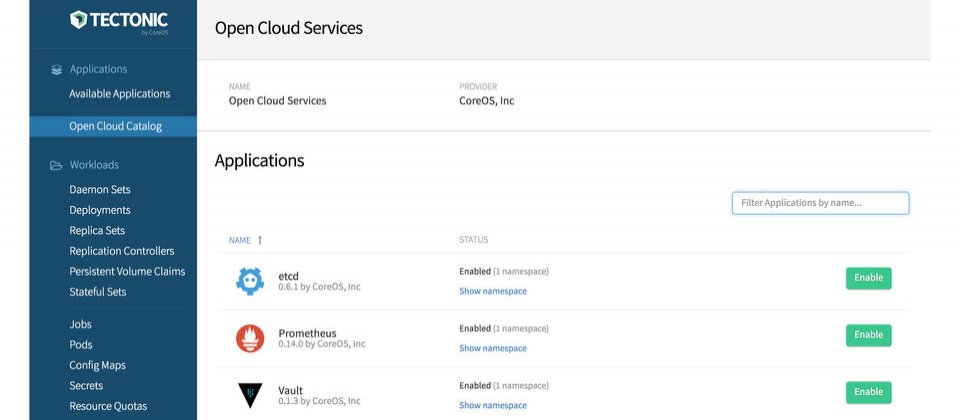960x420 pixels.
Task: Expand etcd's Show namespace link
Action: coord(493,291)
